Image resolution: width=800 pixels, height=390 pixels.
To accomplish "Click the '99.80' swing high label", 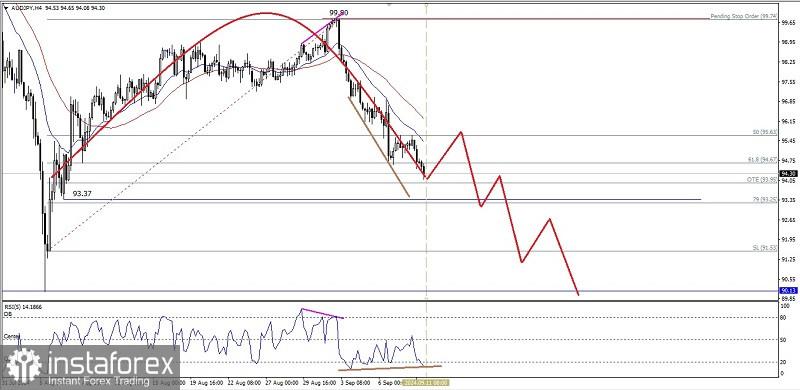I will 338,12.
